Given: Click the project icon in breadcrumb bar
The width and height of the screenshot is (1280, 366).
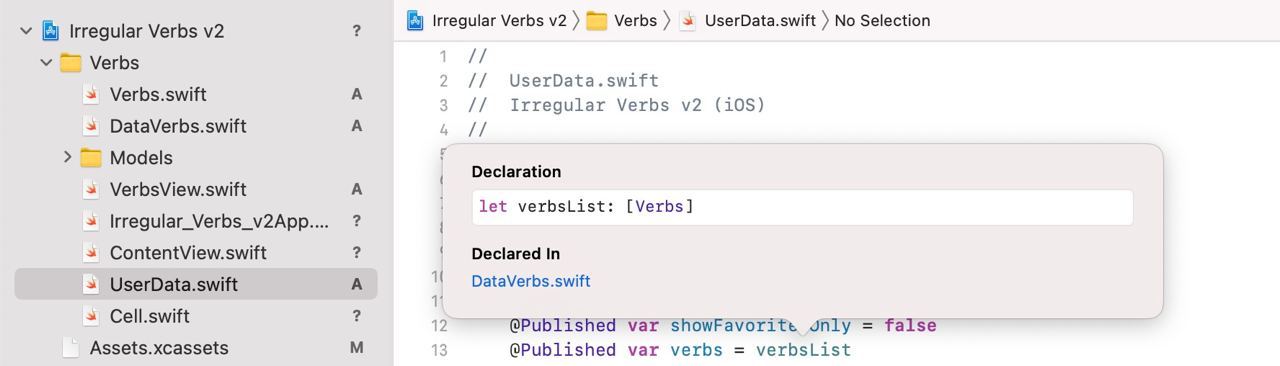Looking at the screenshot, I should click(x=416, y=20).
